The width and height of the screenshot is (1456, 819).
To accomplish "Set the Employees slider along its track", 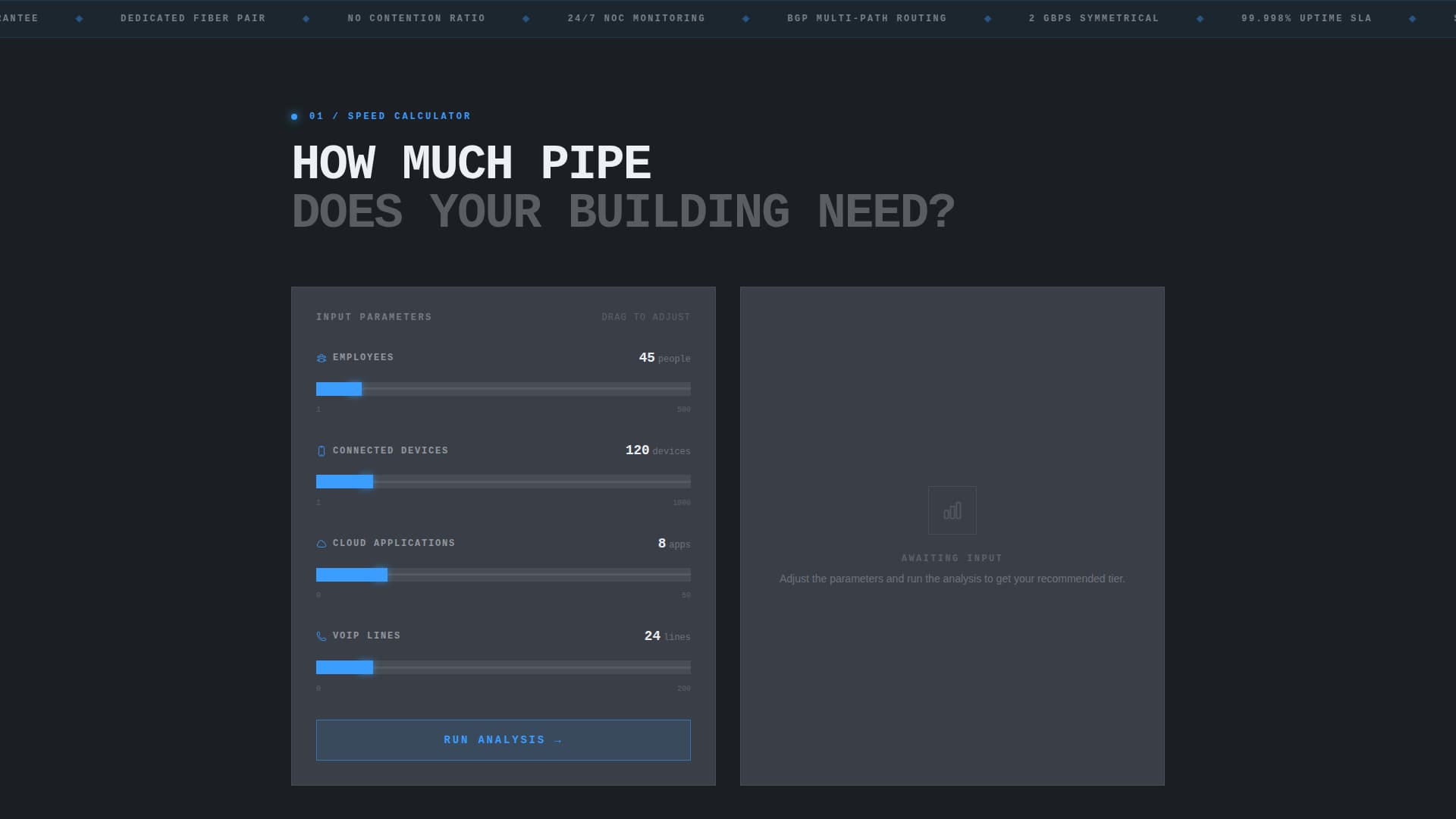I will pyautogui.click(x=504, y=389).
